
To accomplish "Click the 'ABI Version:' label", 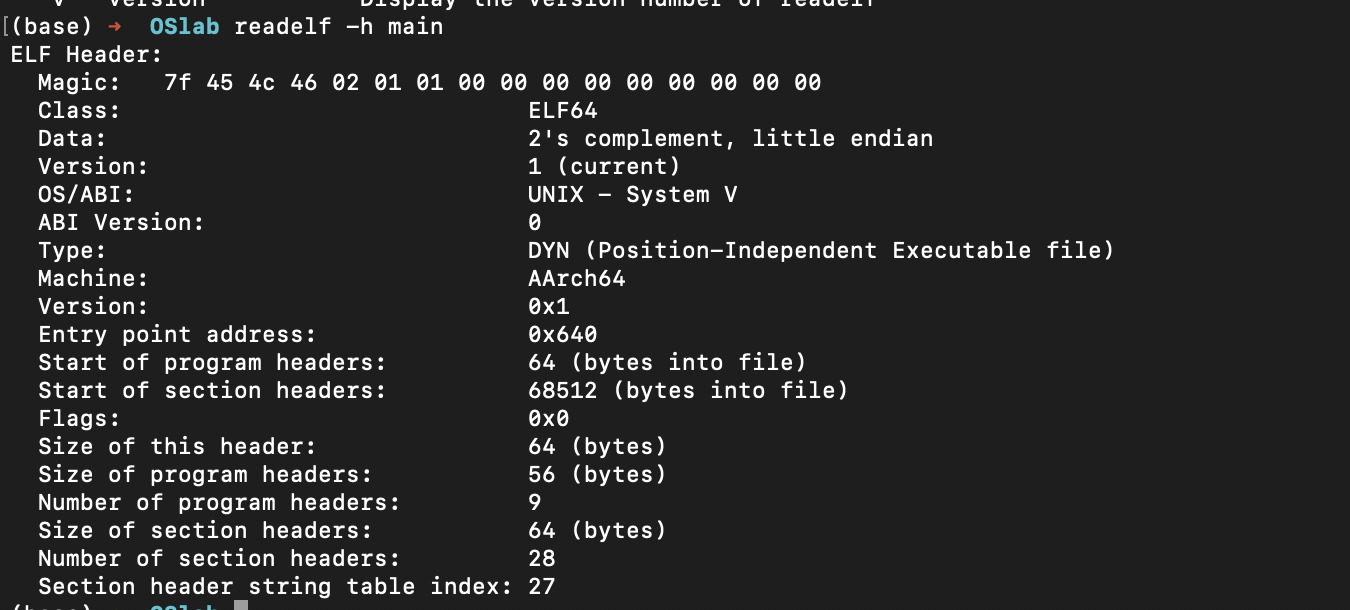I will pos(121,223).
